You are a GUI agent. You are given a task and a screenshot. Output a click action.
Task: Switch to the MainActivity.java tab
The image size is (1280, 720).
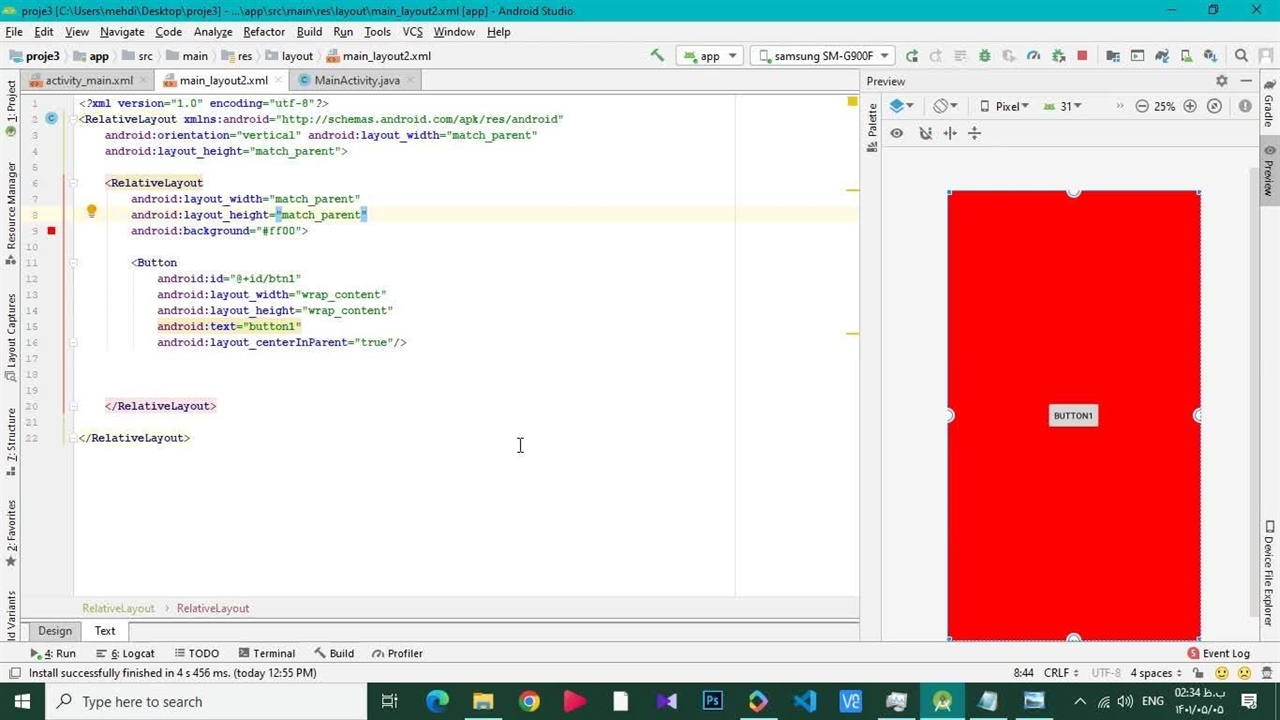click(356, 80)
